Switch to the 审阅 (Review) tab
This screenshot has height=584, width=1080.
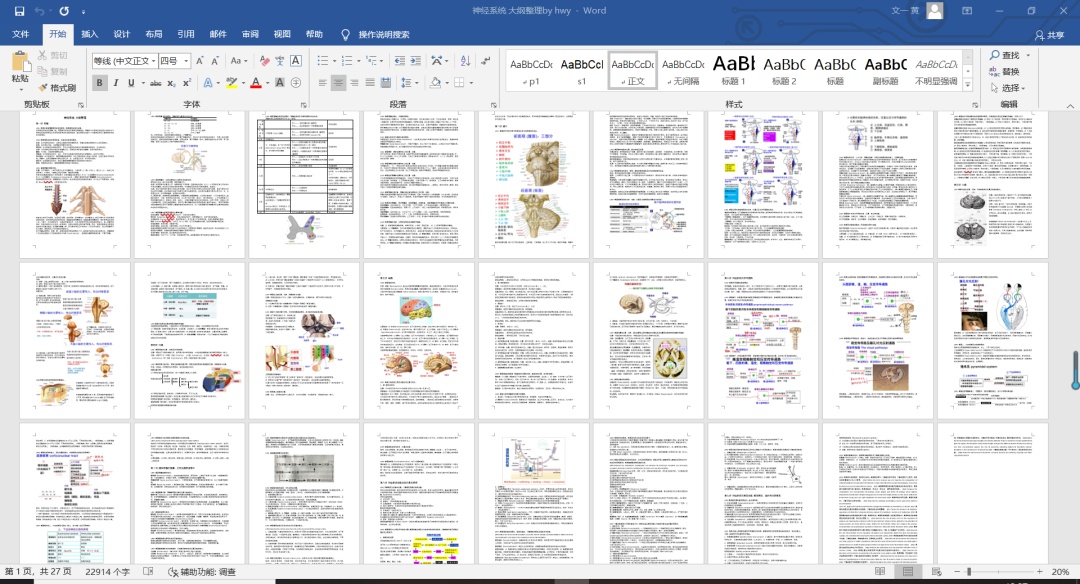tap(250, 34)
